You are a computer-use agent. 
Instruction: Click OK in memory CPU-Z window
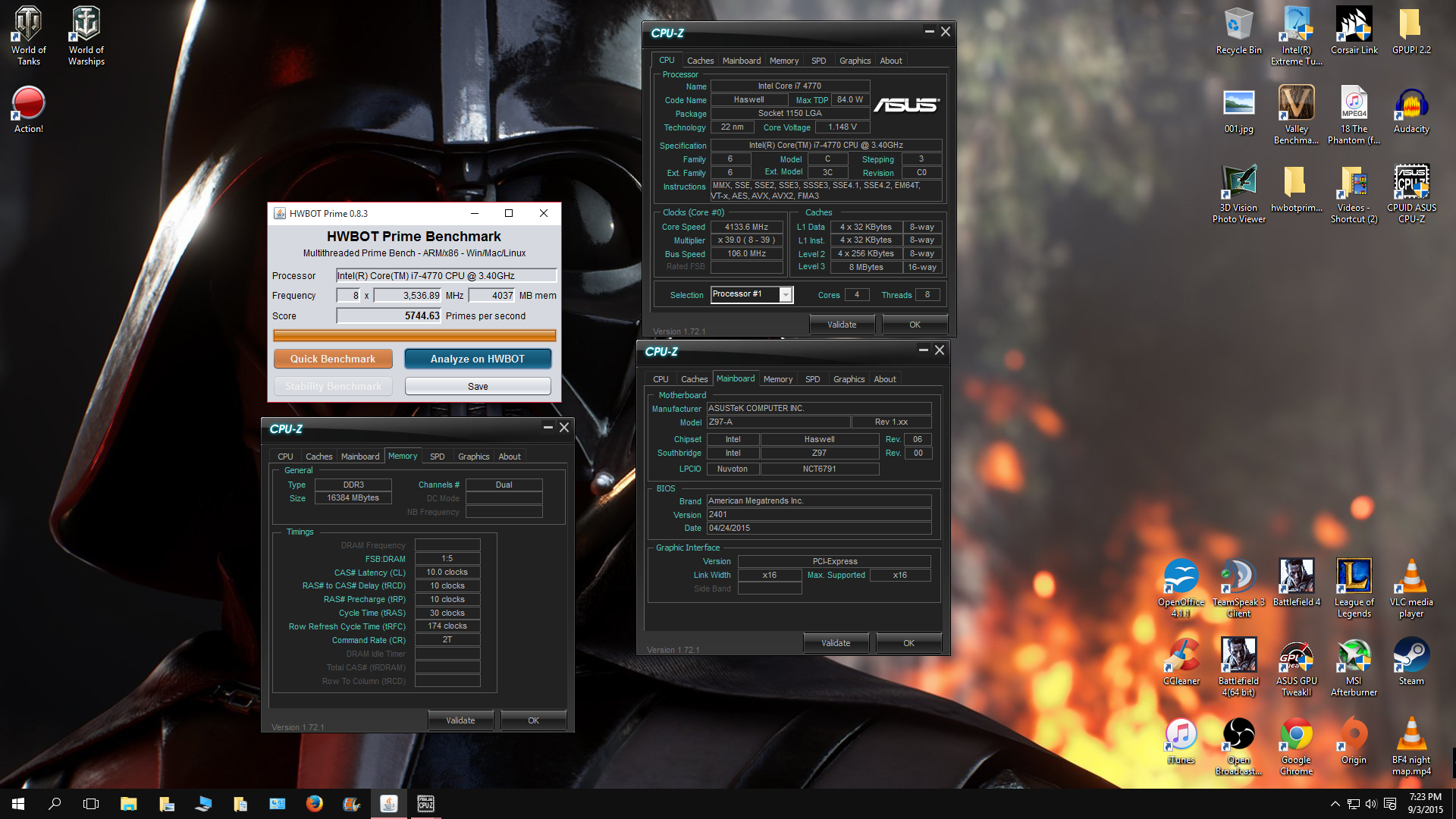(533, 720)
